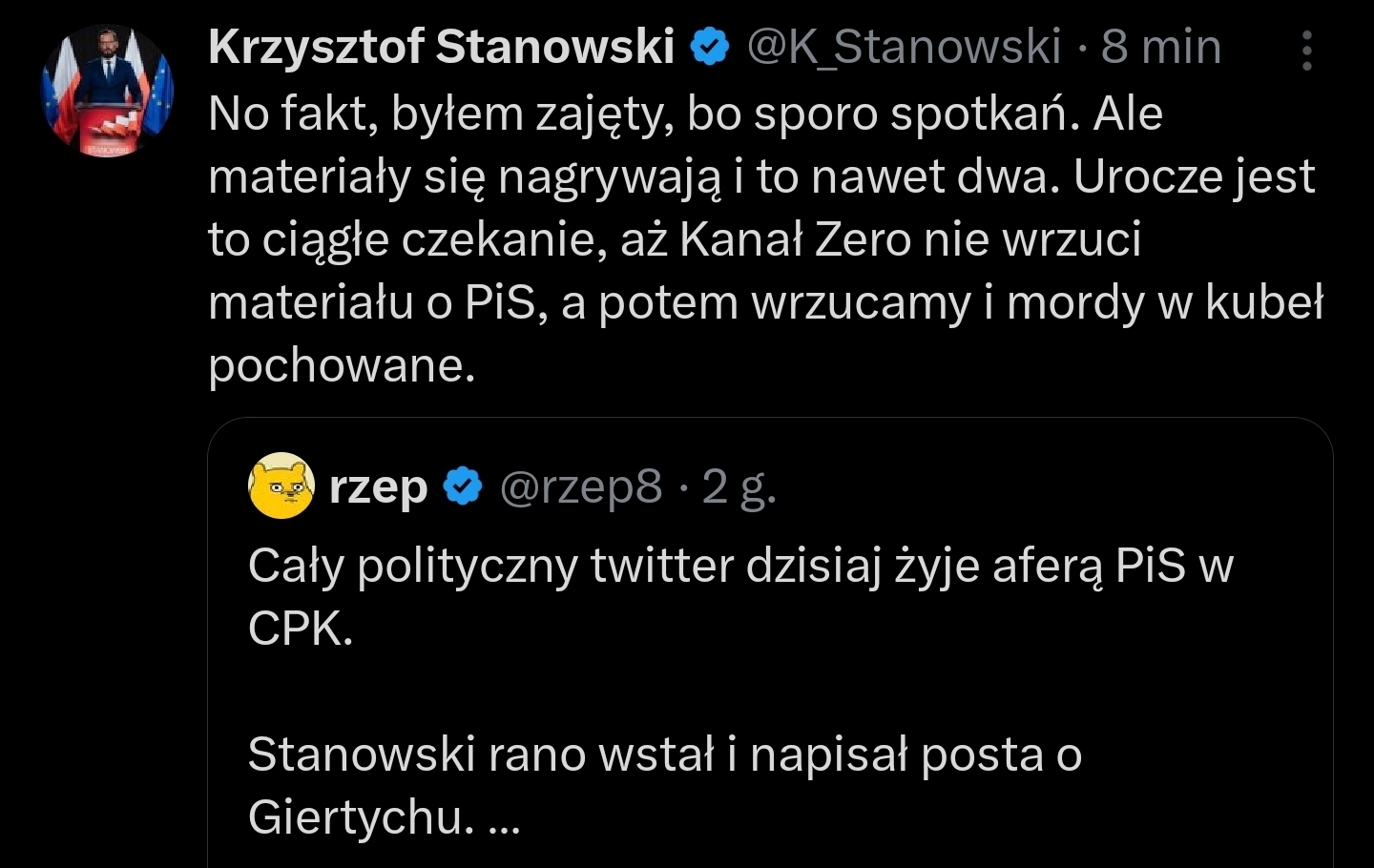This screenshot has height=868, width=1374.
Task: Click the verified badge next to rzep
Action: [x=464, y=487]
